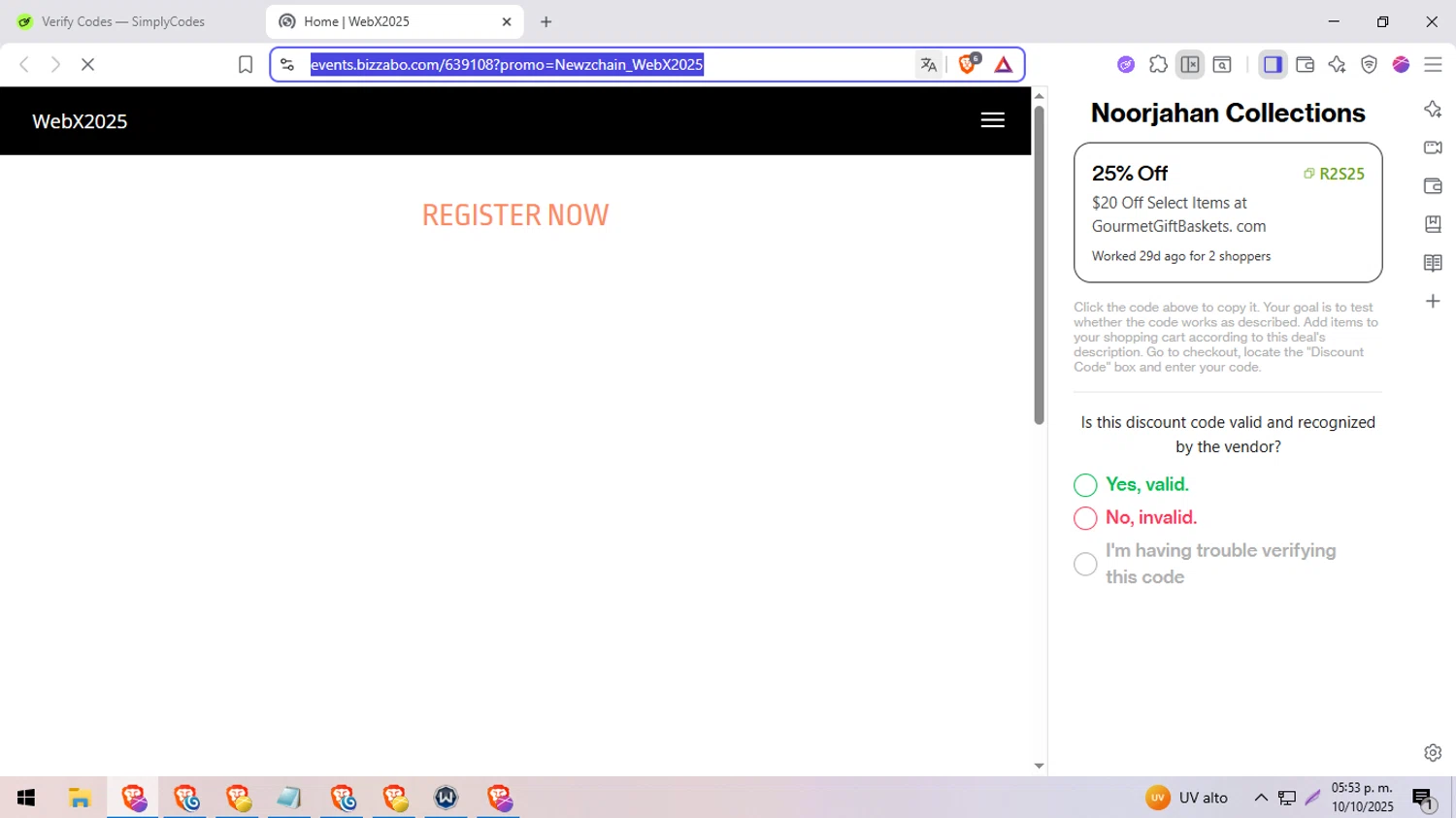
Task: Click the page vertical scrollbar thumb
Action: [x=1039, y=264]
